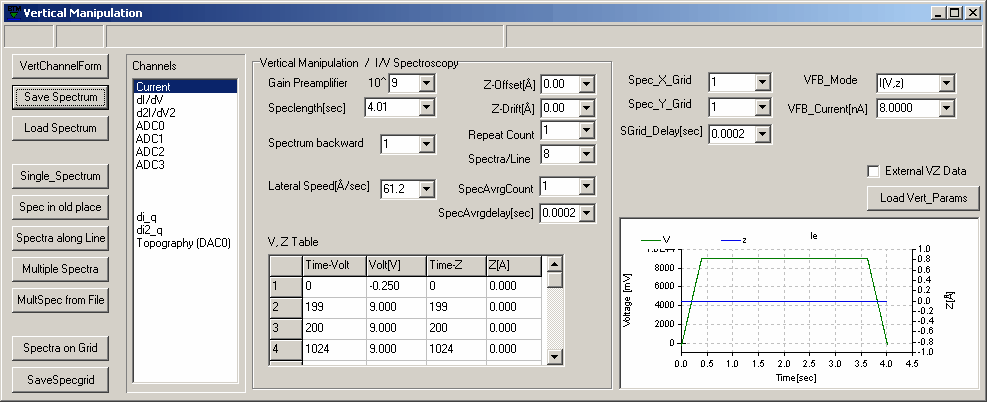987x402 pixels.
Task: Open the Spectra/Line dropdown arrow
Action: tap(587, 154)
